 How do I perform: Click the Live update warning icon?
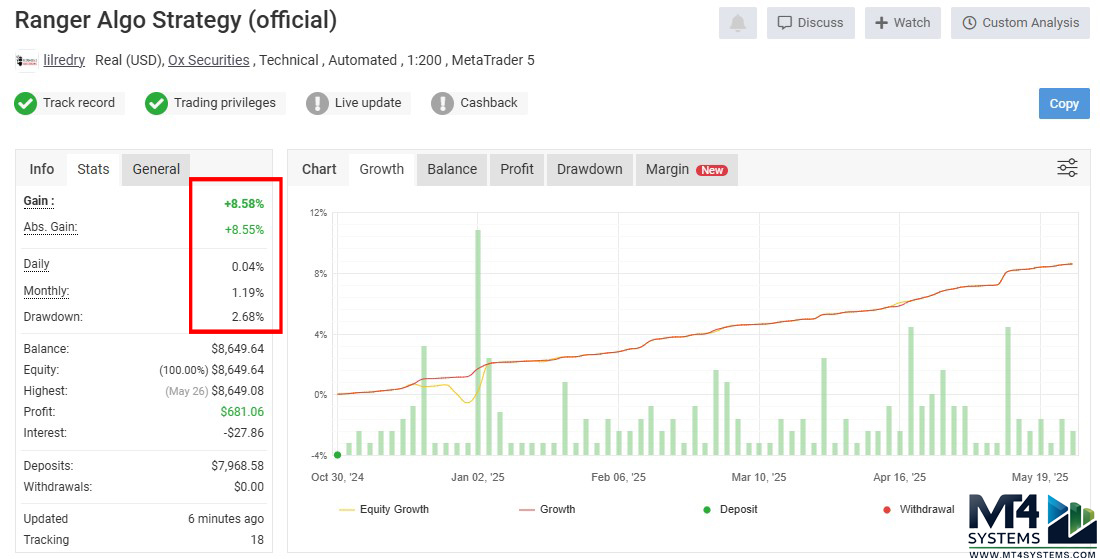point(317,103)
